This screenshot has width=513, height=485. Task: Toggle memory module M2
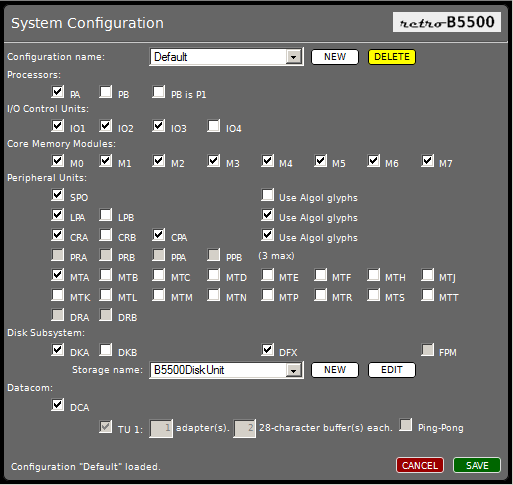pos(159,161)
